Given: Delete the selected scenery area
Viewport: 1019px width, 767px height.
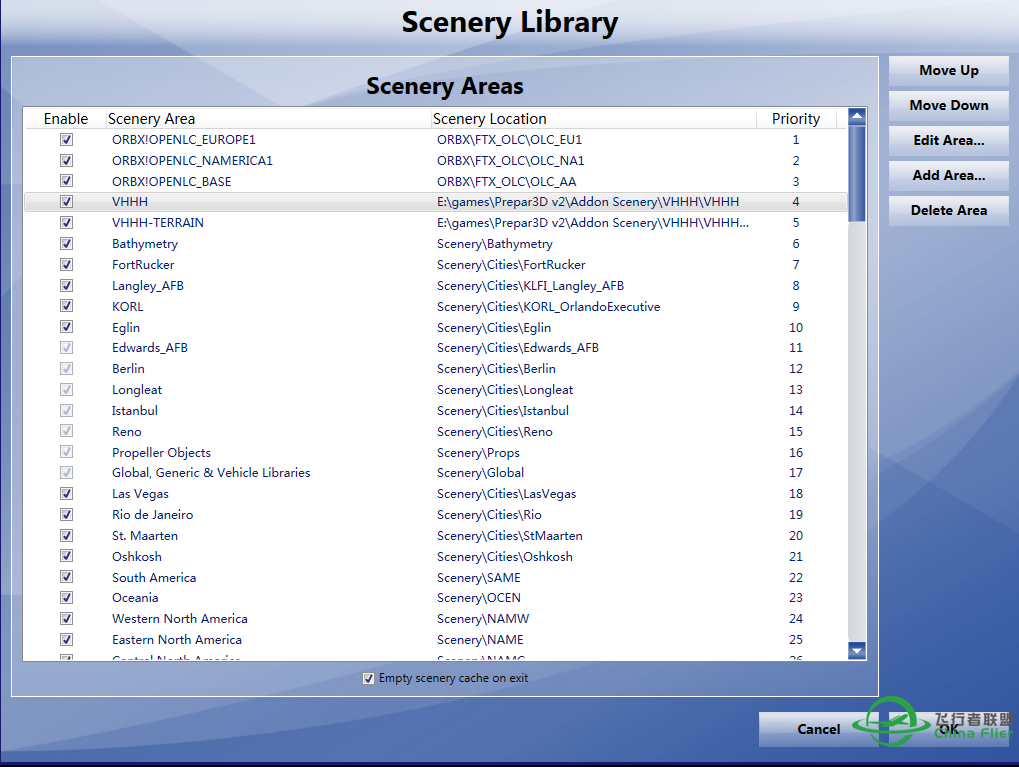Looking at the screenshot, I should 948,211.
